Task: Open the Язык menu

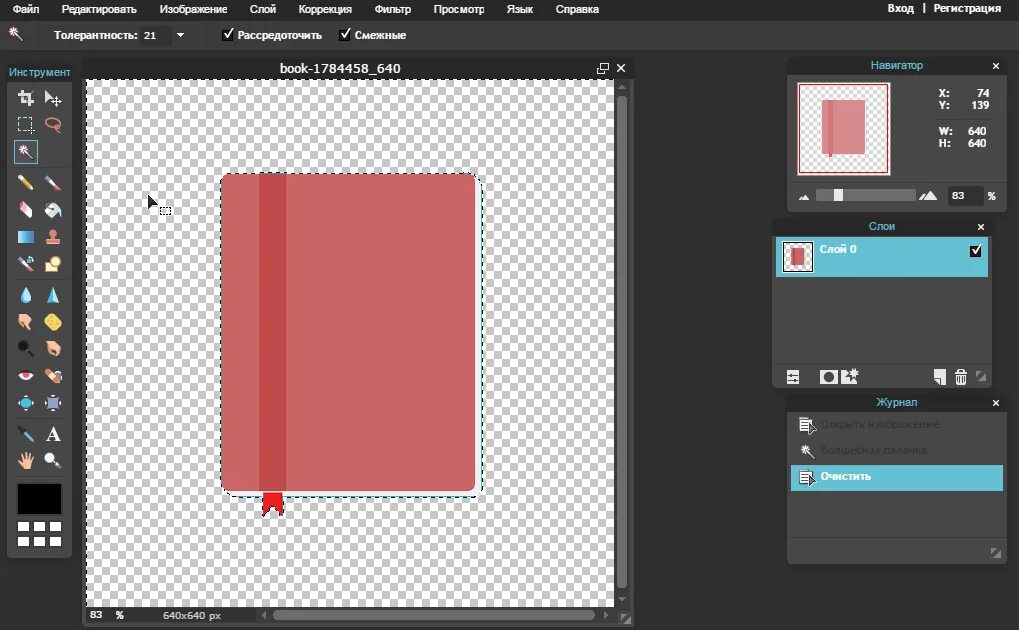Action: click(x=520, y=9)
